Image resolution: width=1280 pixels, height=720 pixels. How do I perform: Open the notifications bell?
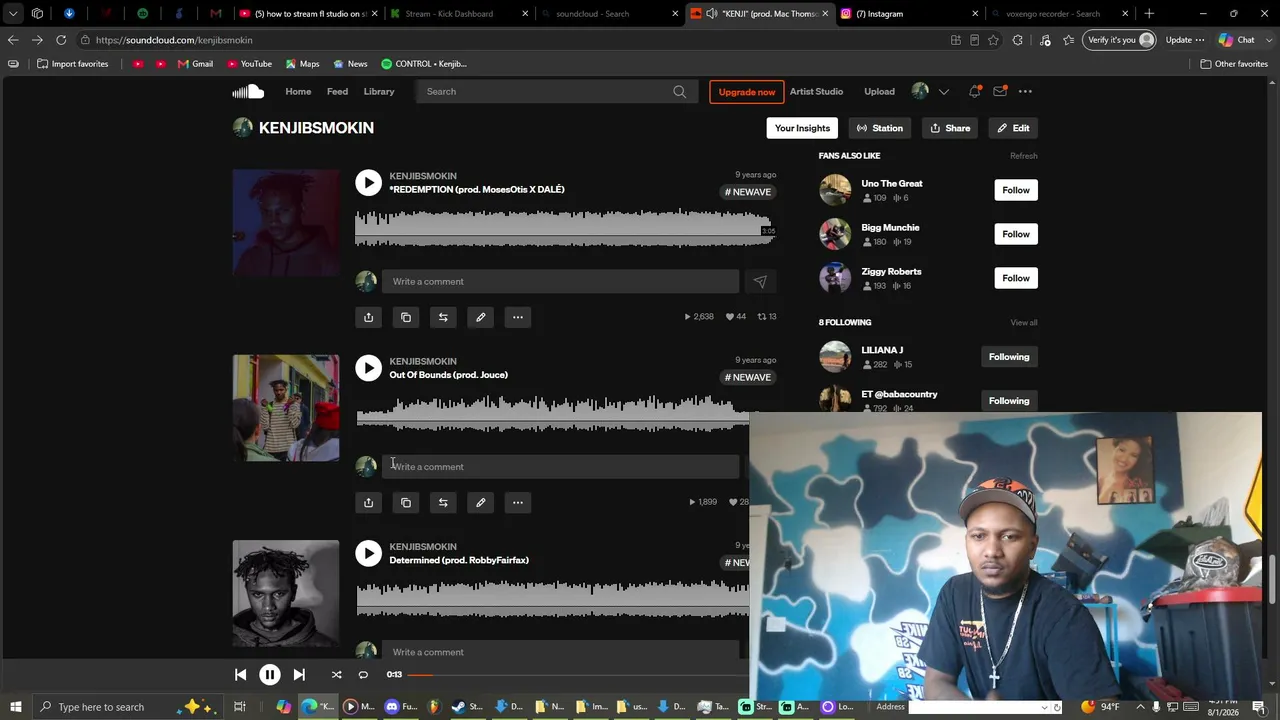tap(974, 92)
